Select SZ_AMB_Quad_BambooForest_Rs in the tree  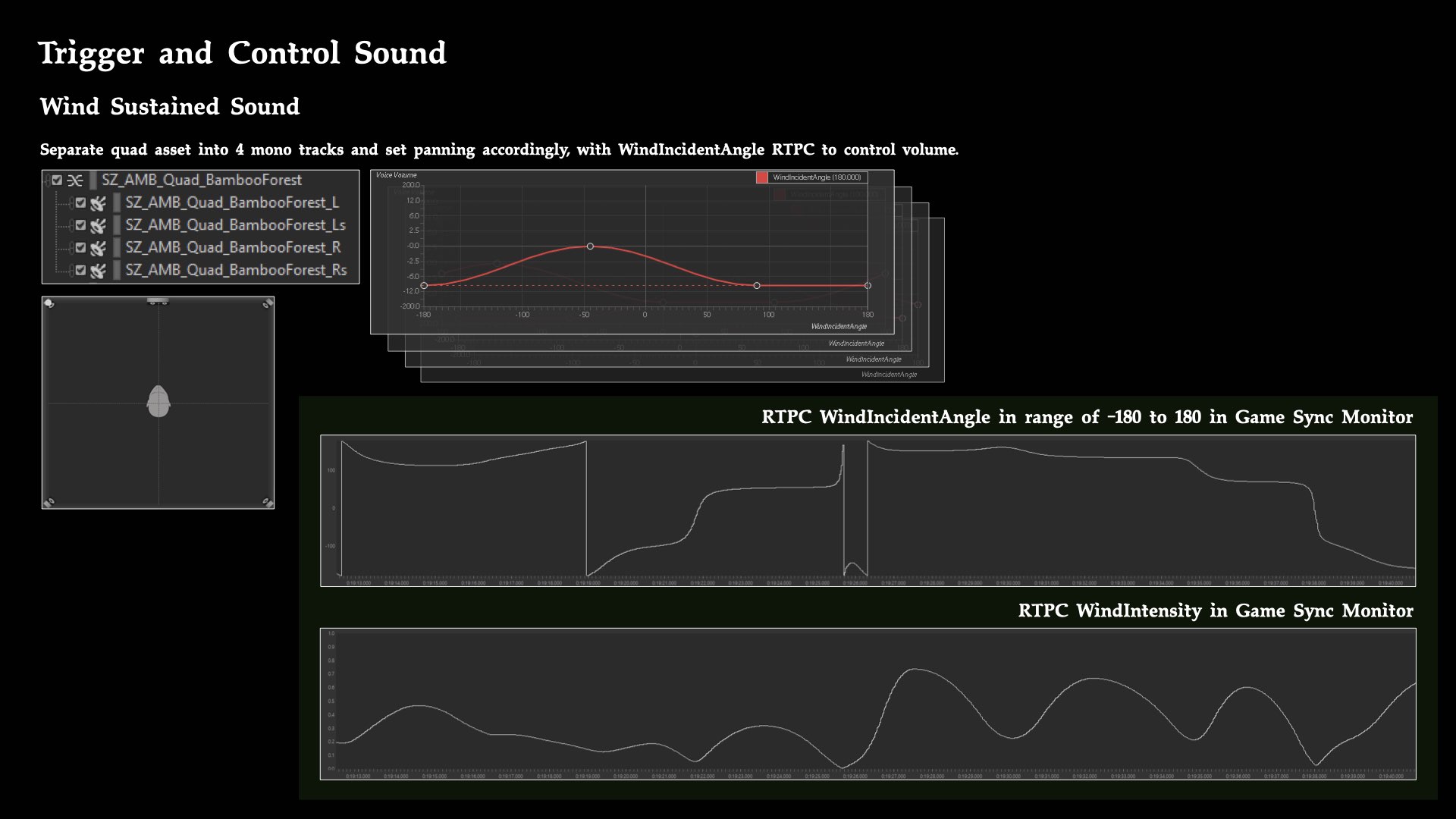(x=200, y=271)
